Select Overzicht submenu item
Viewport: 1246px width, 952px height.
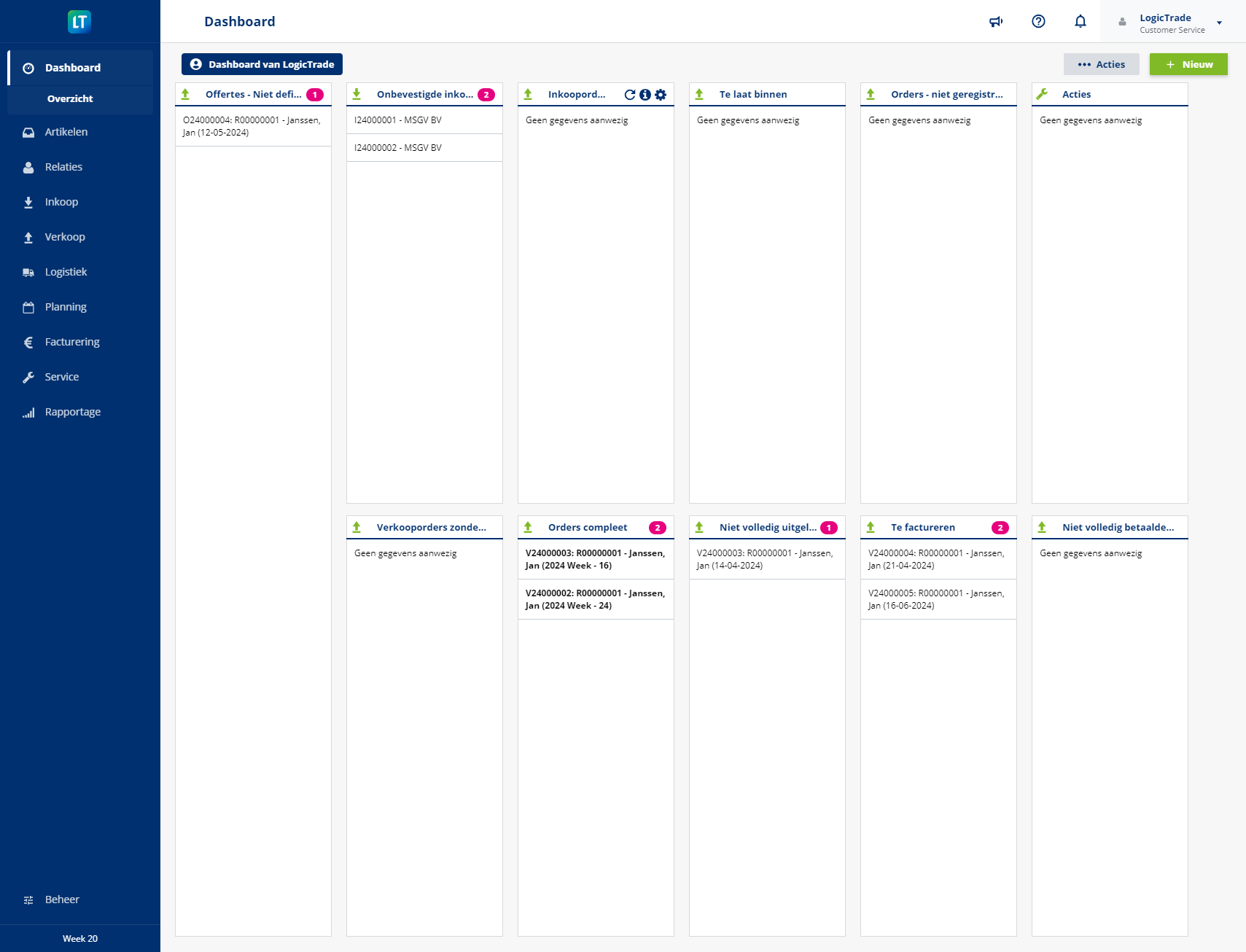pos(80,99)
